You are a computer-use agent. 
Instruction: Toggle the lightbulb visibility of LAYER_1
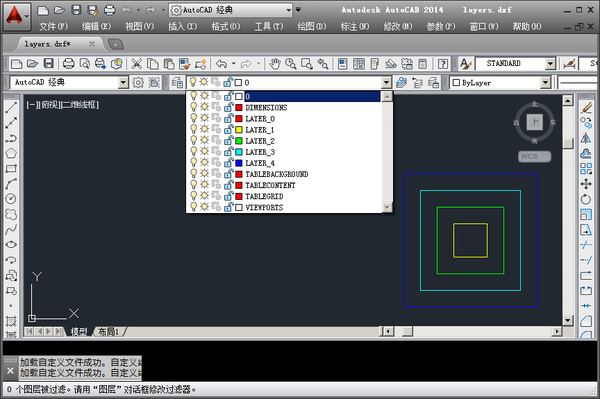pyautogui.click(x=194, y=129)
